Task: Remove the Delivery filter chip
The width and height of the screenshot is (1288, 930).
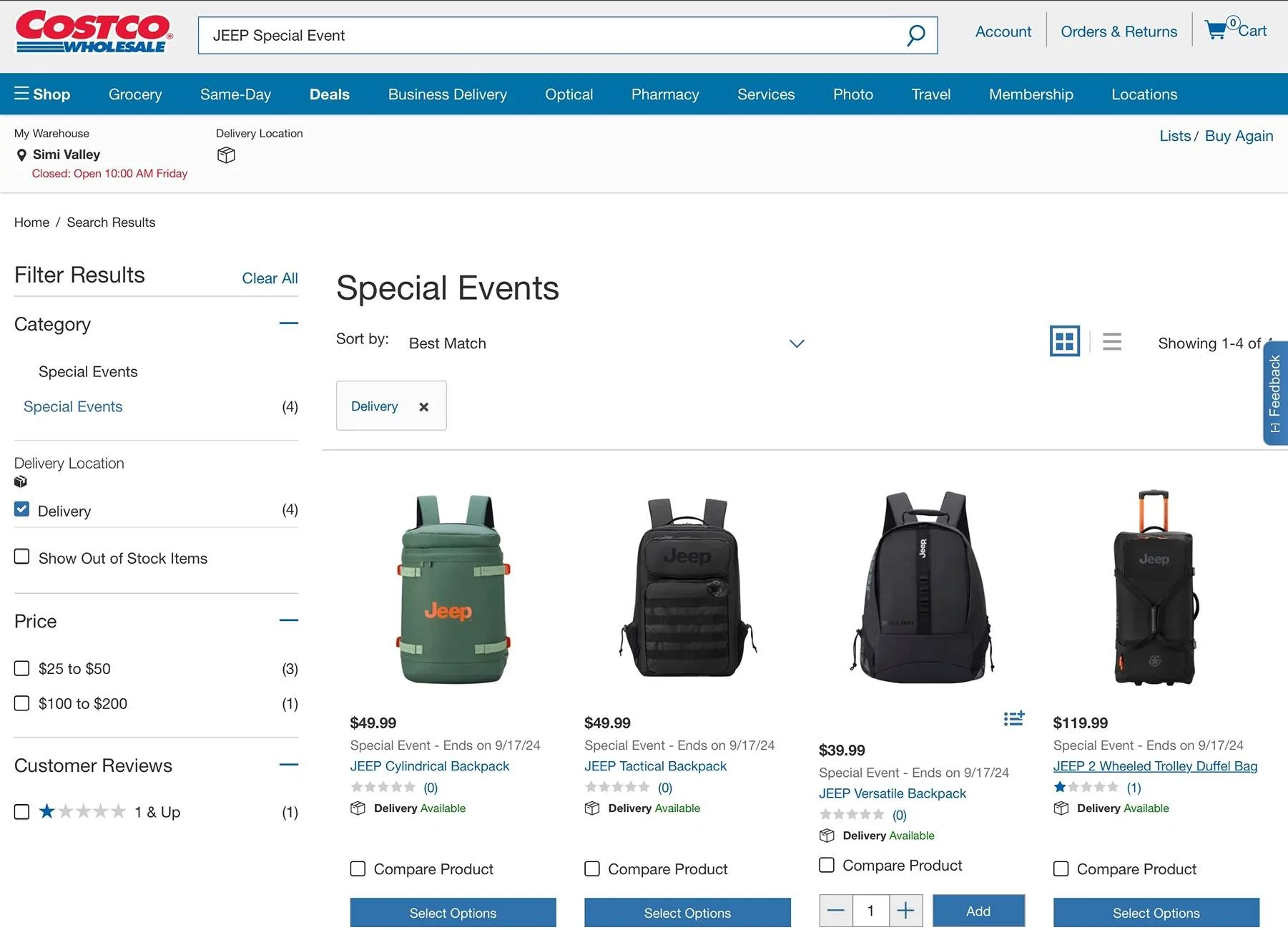Action: [423, 406]
